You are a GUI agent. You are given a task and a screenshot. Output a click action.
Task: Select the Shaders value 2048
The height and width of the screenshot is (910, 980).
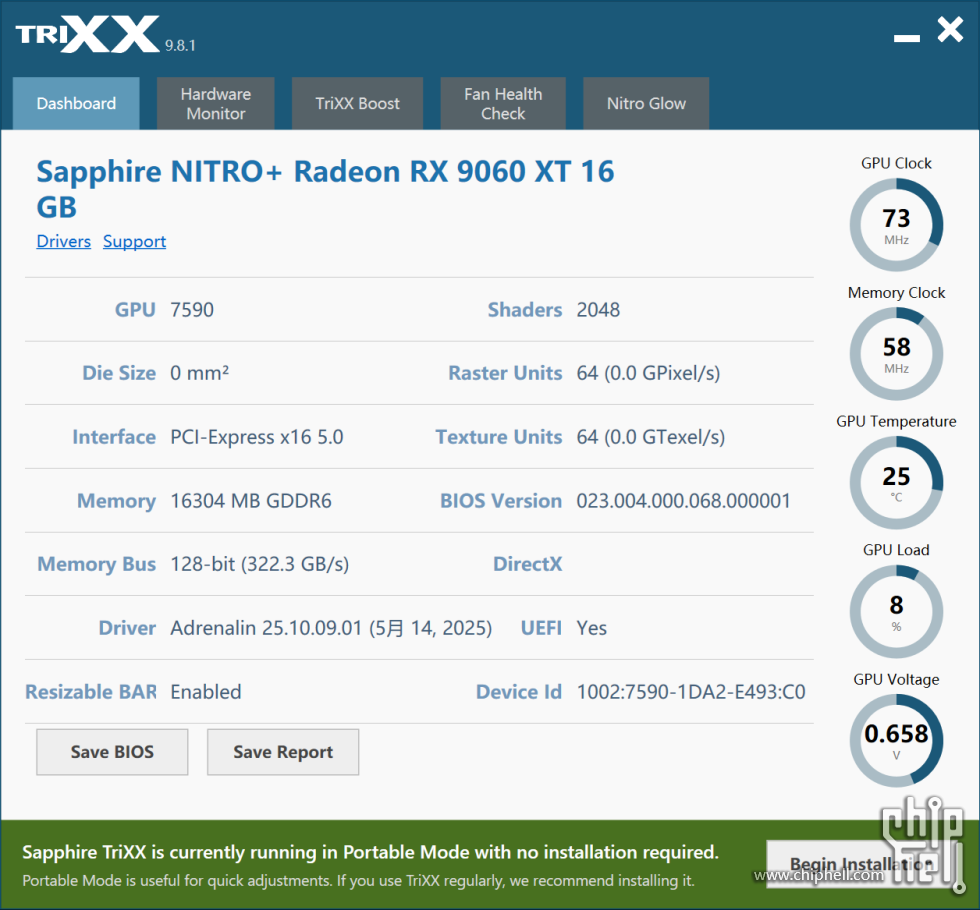[x=598, y=309]
